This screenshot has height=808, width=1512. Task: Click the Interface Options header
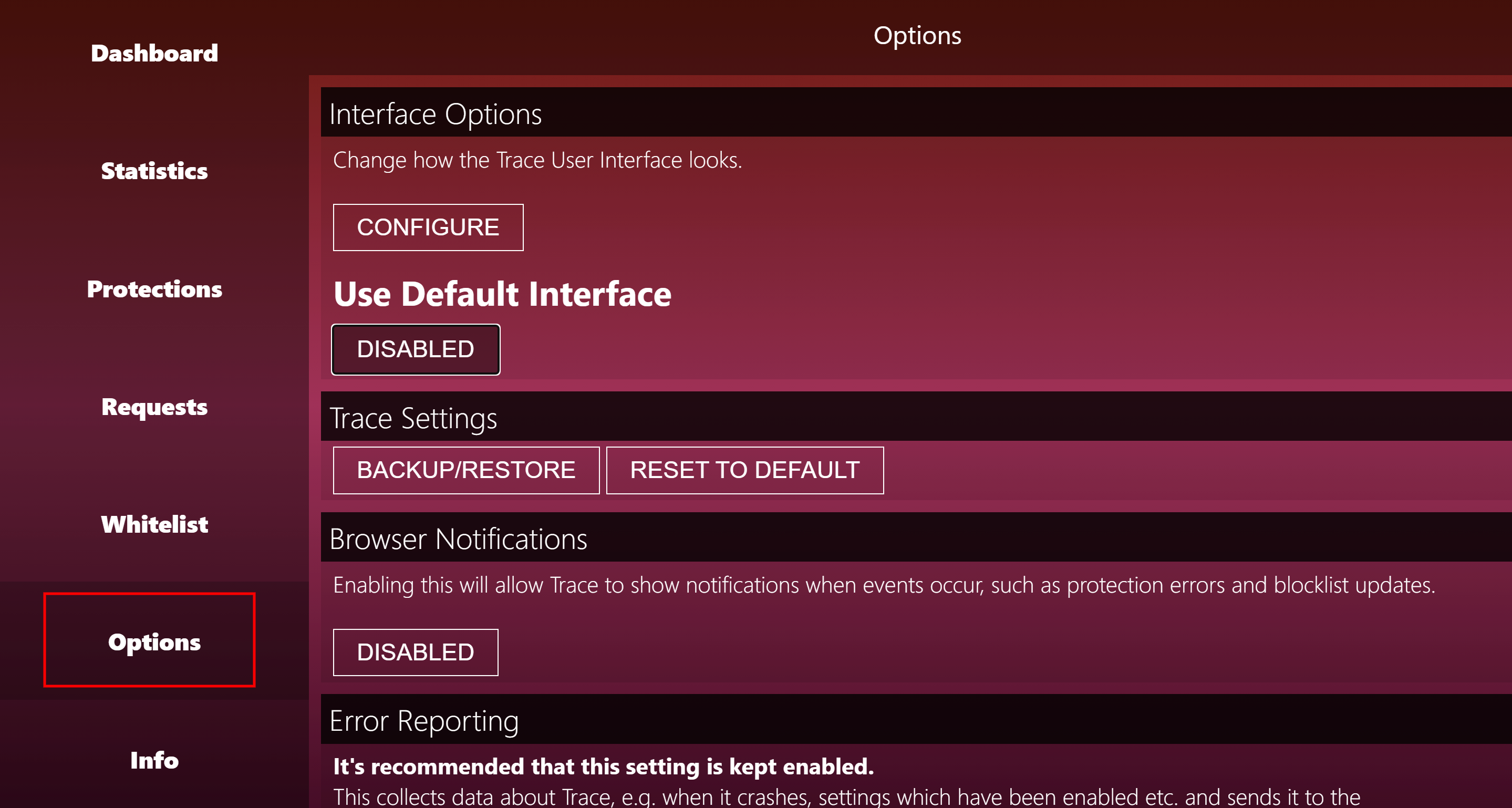[x=436, y=114]
